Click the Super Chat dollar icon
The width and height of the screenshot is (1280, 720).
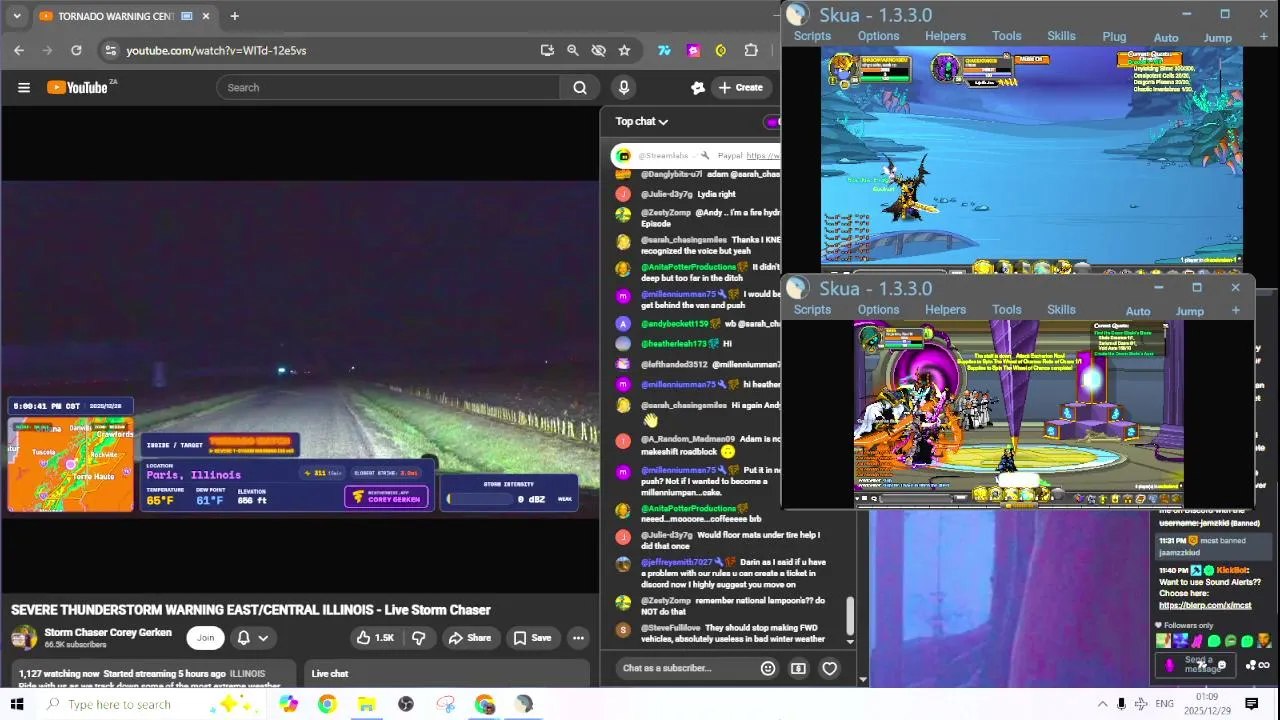798,668
